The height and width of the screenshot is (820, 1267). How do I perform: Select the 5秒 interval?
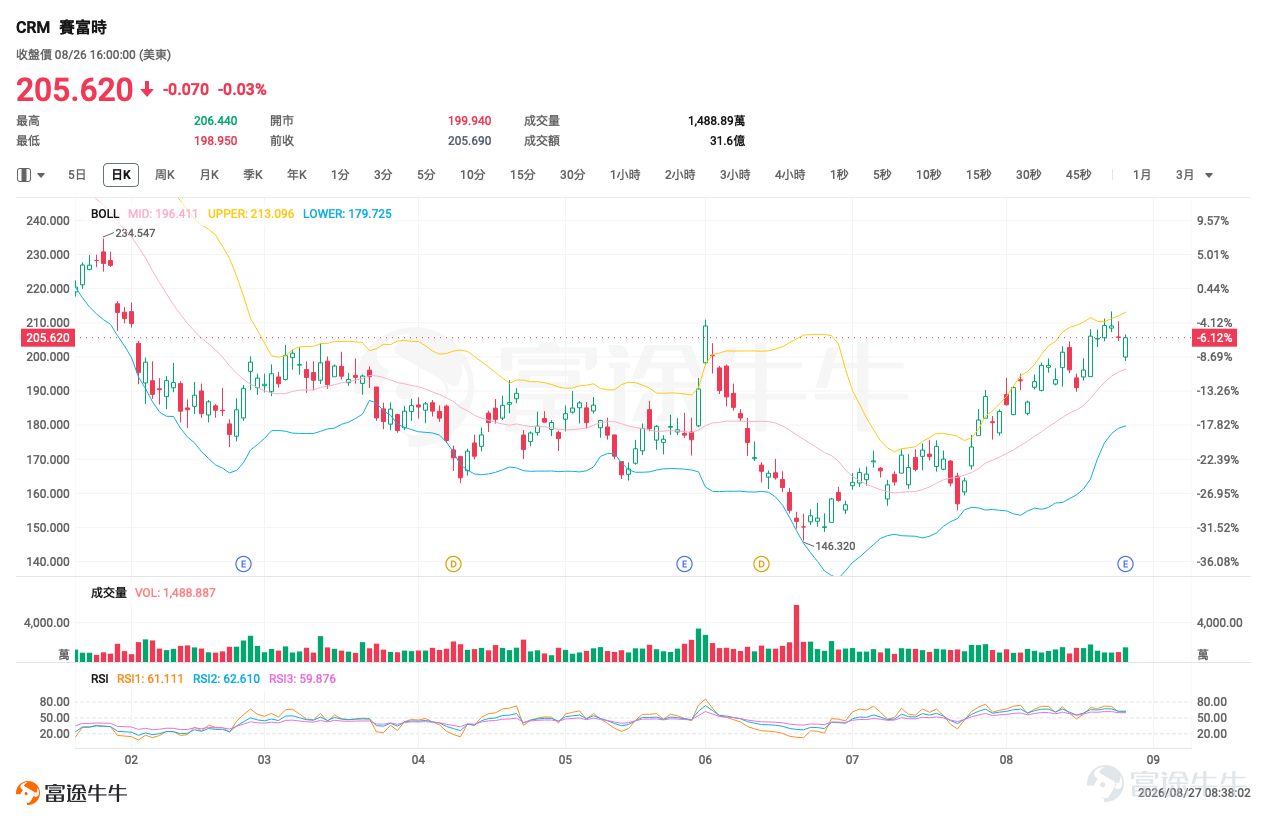coord(881,175)
